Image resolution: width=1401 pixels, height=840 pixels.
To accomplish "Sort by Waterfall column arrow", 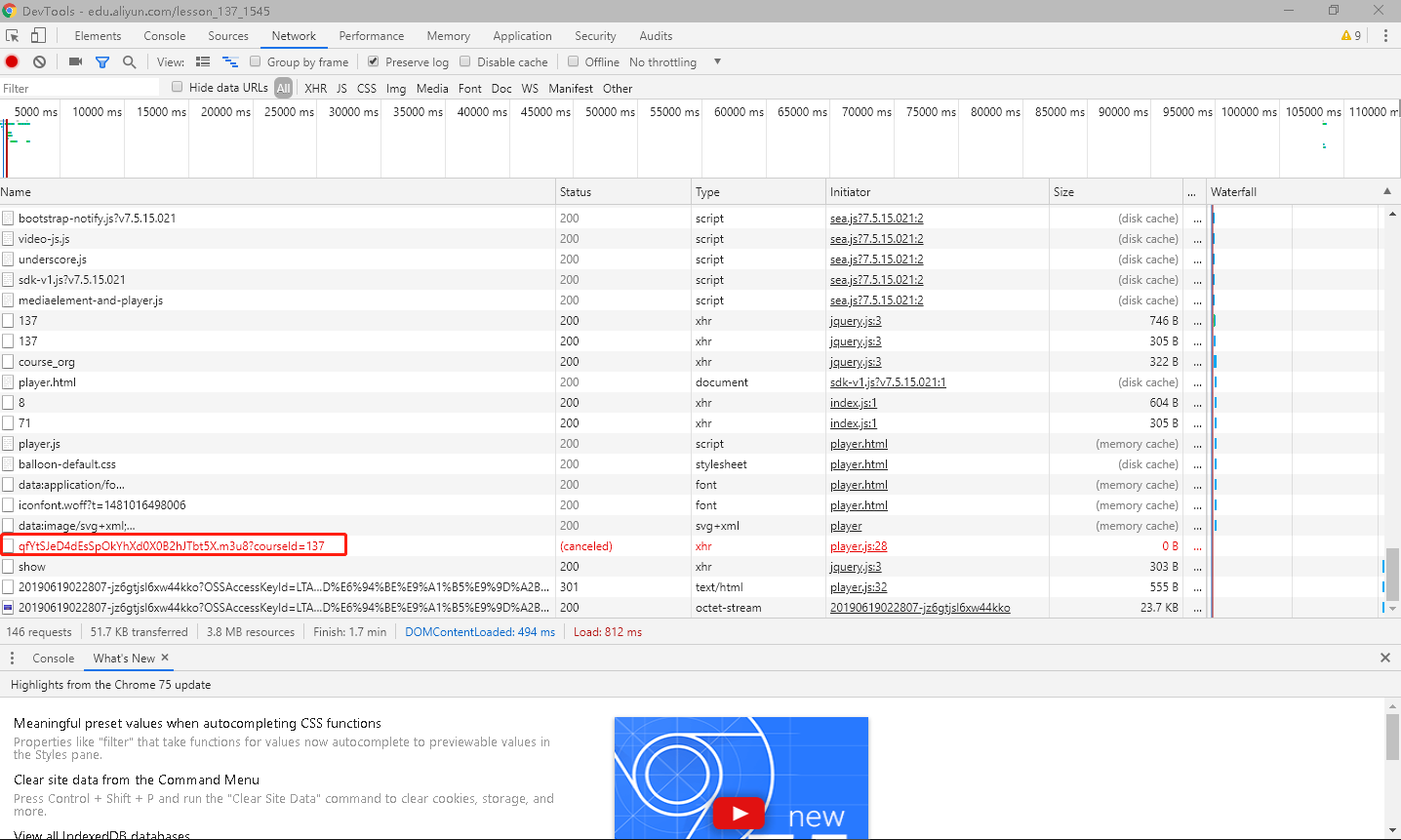I will coord(1387,191).
